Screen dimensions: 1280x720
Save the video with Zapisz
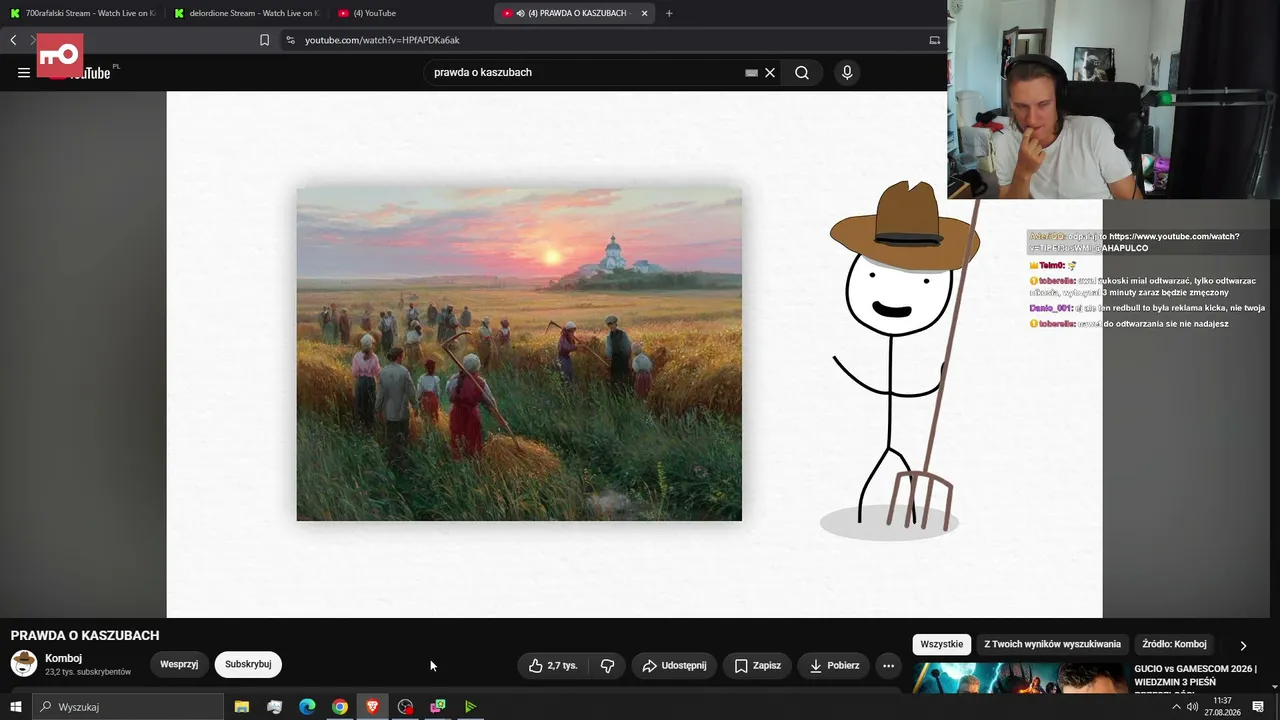pos(758,665)
